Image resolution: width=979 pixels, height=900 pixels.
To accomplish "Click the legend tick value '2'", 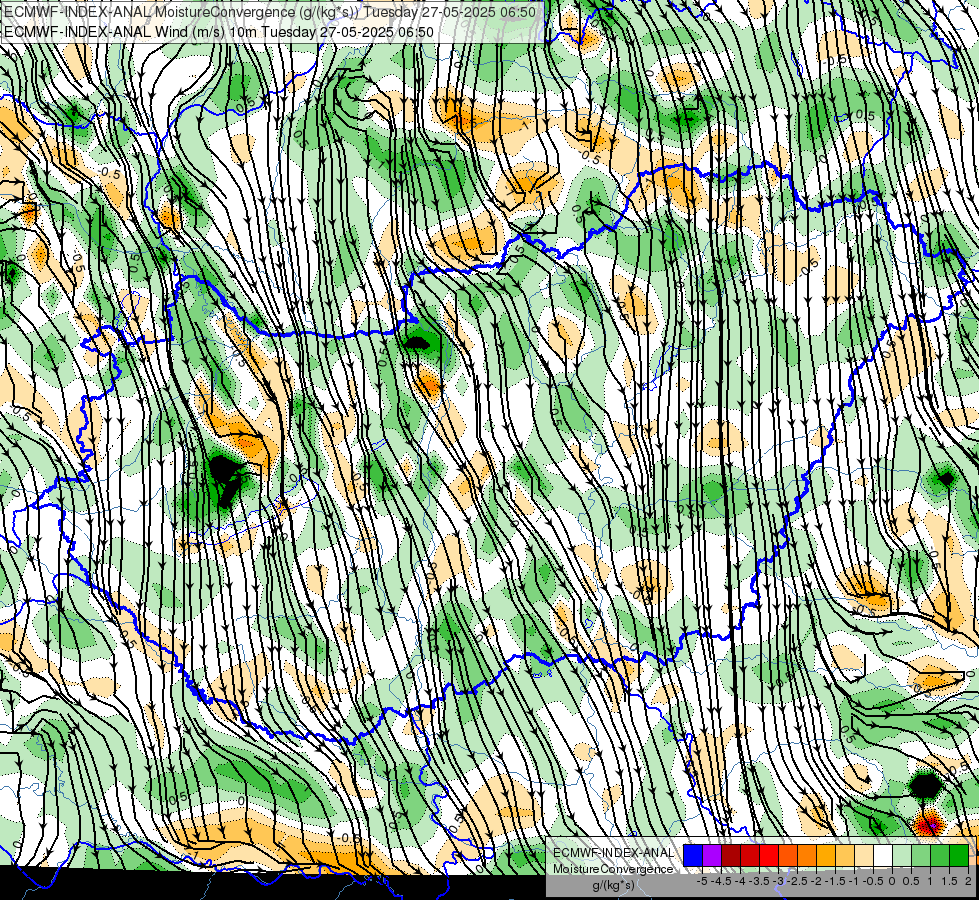I will pyautogui.click(x=968, y=881).
